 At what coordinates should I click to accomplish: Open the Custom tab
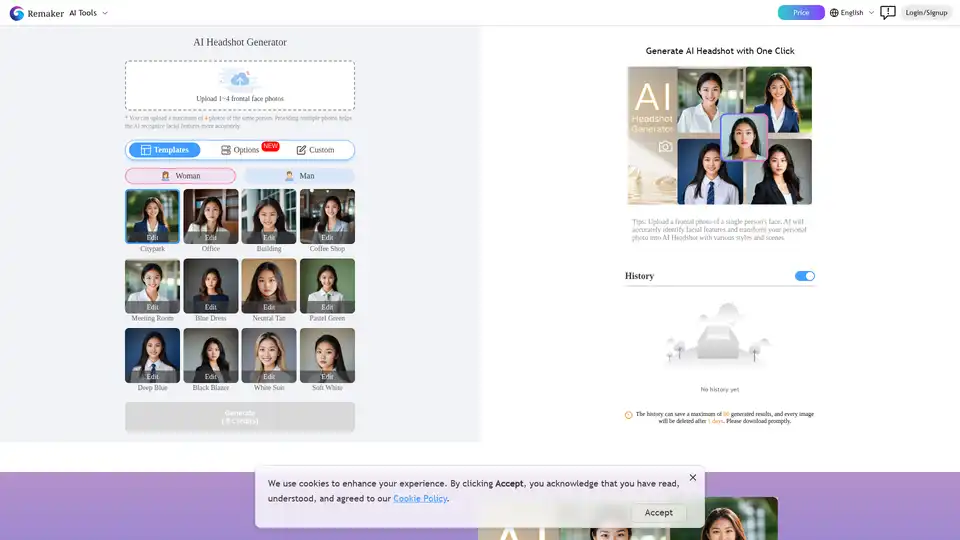[x=315, y=150]
